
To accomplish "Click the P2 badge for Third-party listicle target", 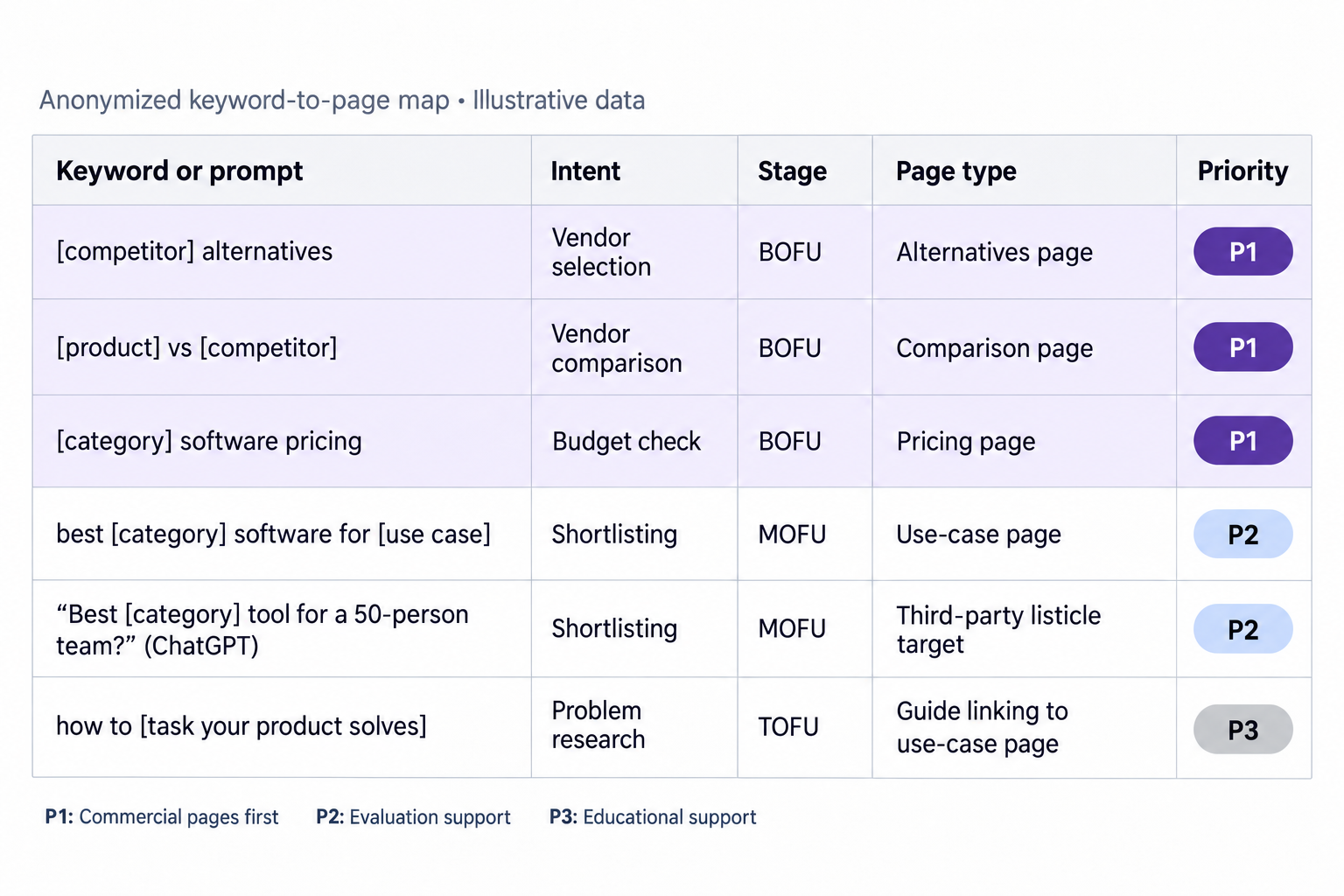I will point(1242,629).
